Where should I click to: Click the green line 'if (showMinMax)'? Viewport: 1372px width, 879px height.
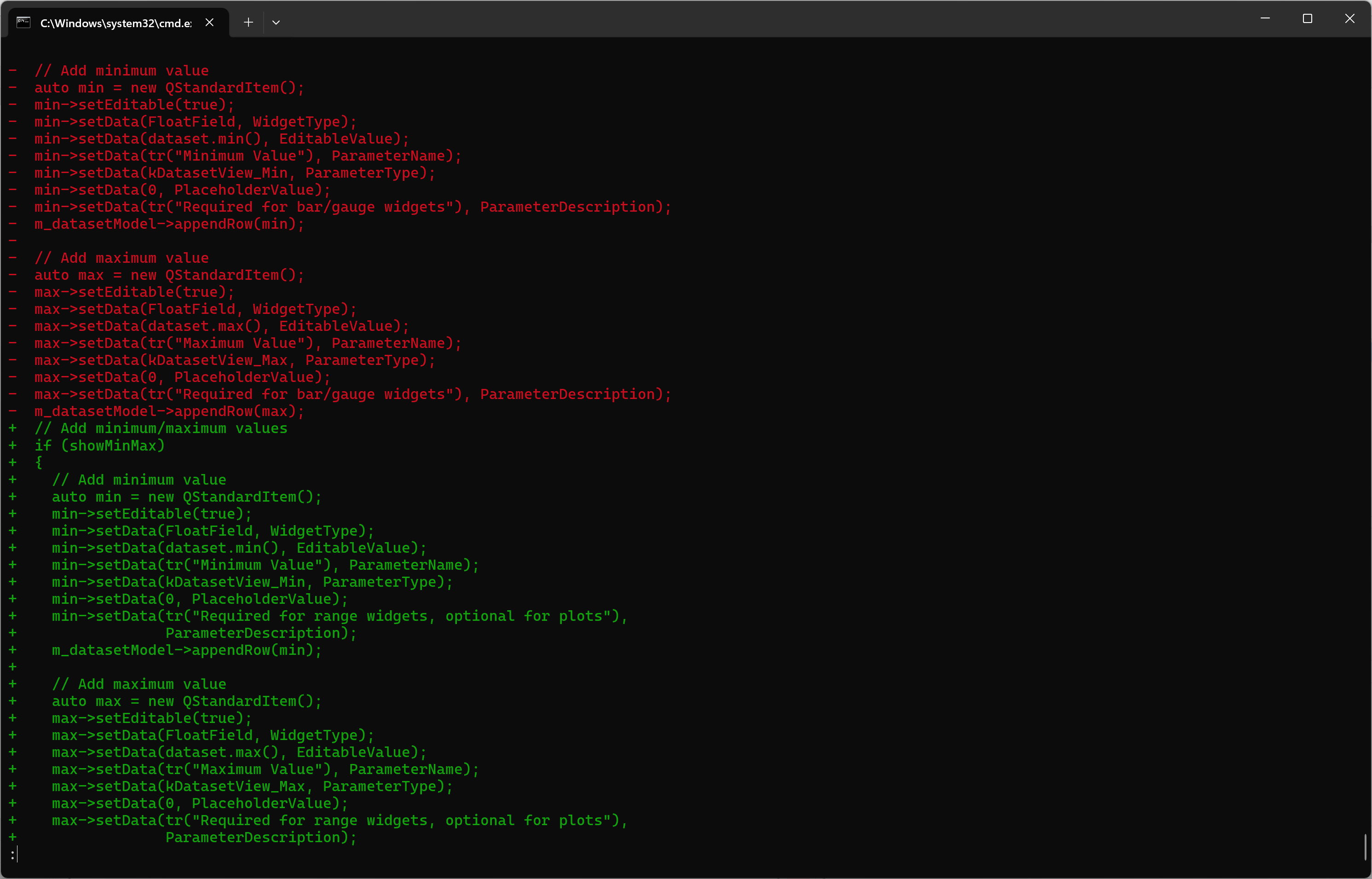[100, 446]
